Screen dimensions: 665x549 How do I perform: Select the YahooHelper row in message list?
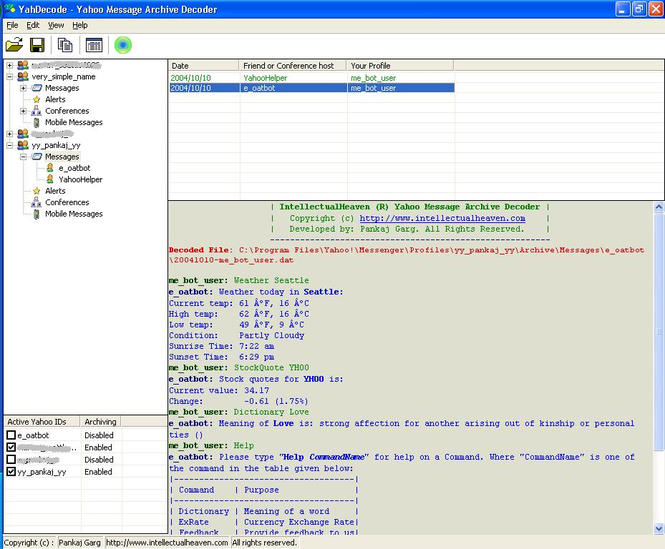[x=312, y=78]
